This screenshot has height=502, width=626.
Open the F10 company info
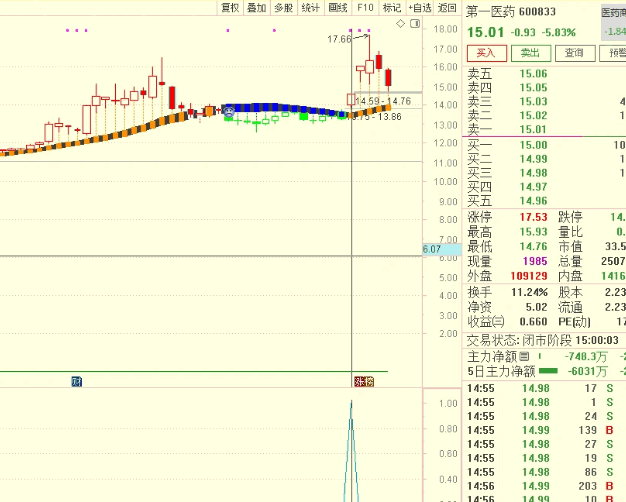click(x=365, y=8)
